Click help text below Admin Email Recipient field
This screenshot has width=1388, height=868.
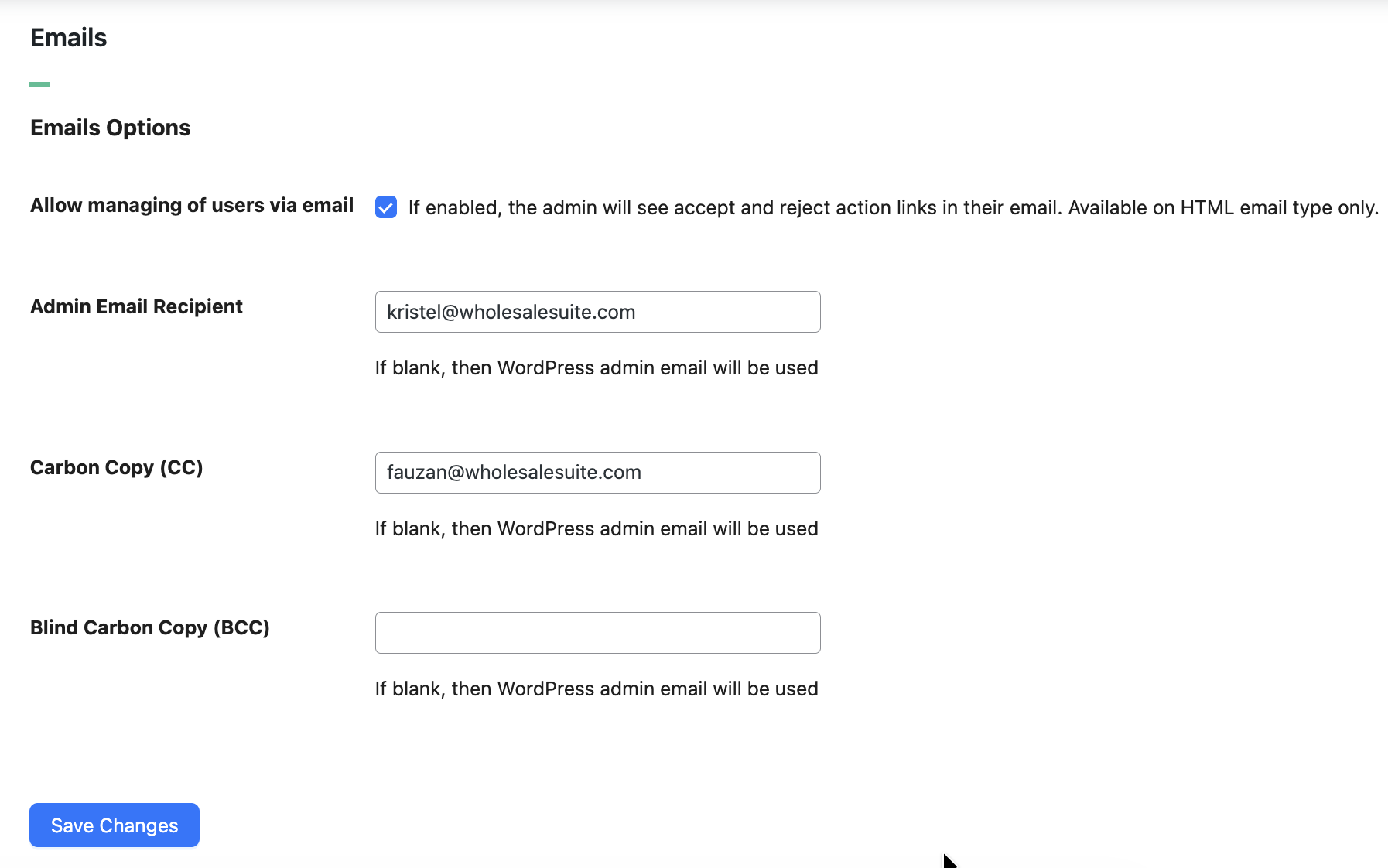597,367
